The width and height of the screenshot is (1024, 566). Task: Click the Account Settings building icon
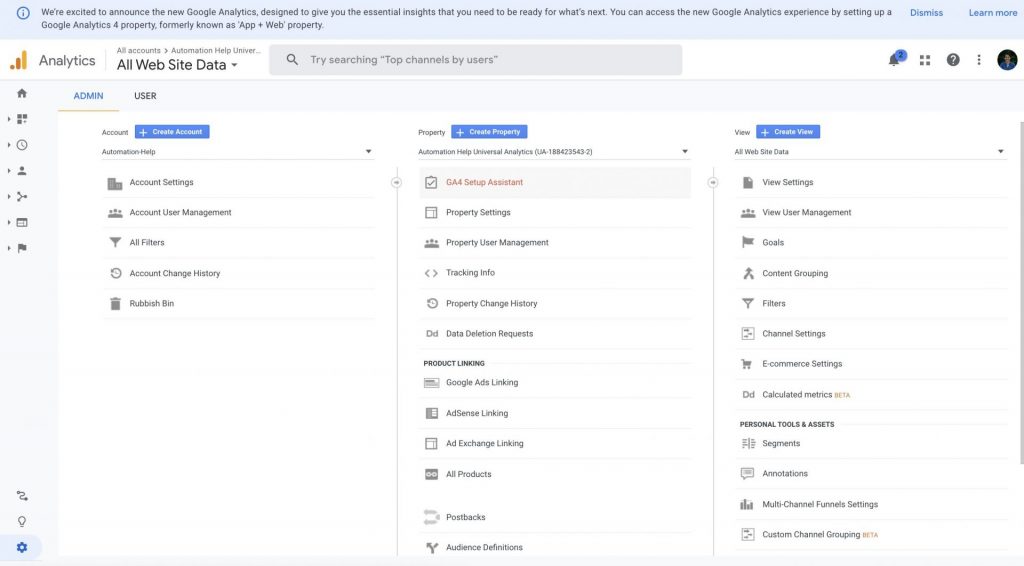click(x=115, y=183)
